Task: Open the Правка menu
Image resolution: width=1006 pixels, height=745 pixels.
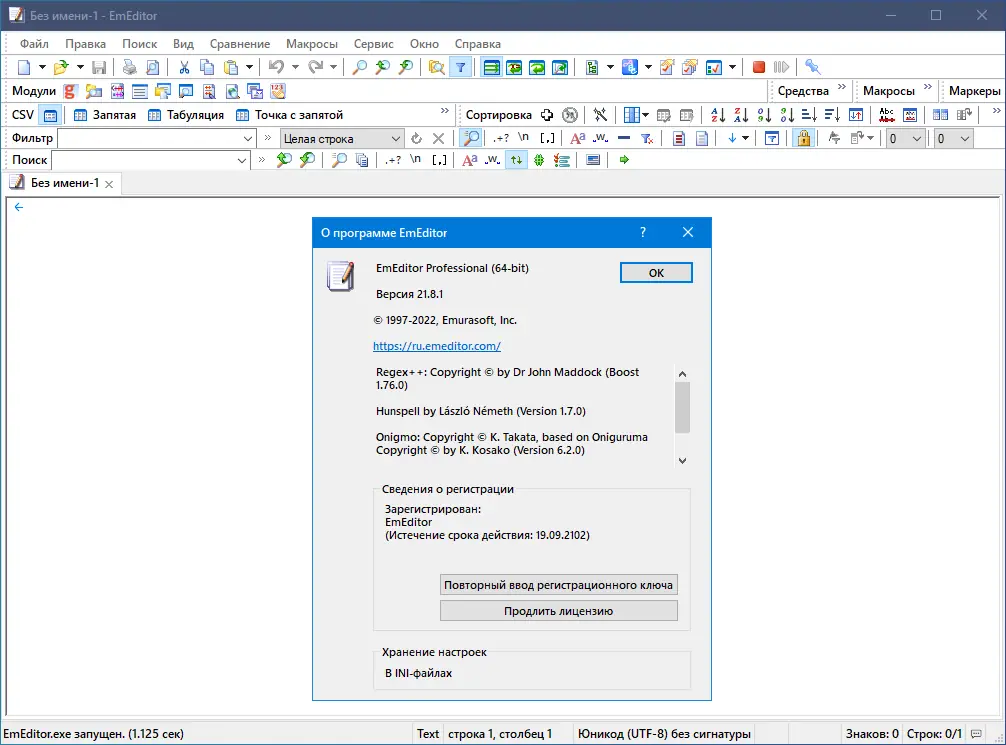Action: [x=85, y=44]
